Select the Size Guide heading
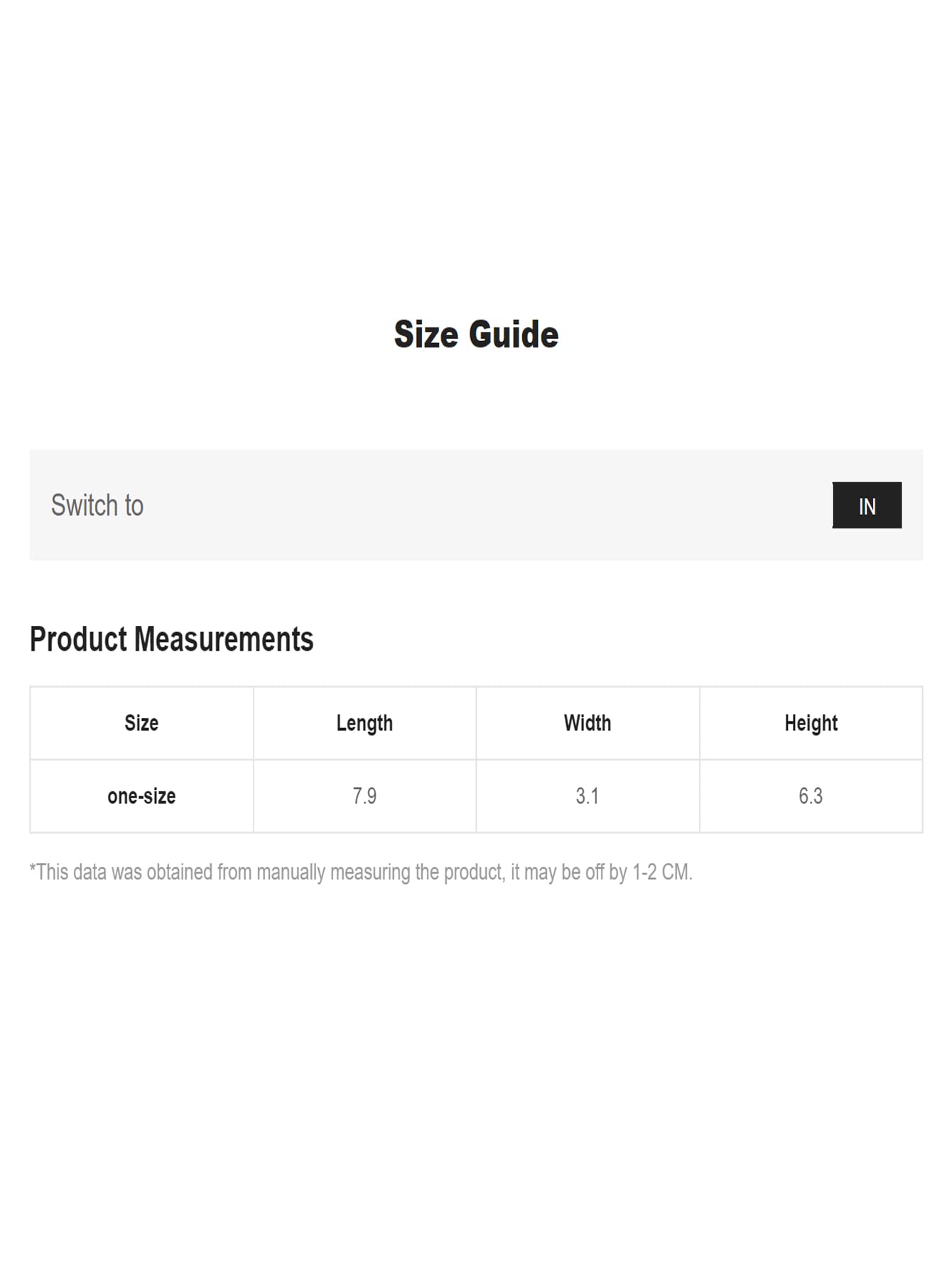 pos(476,335)
